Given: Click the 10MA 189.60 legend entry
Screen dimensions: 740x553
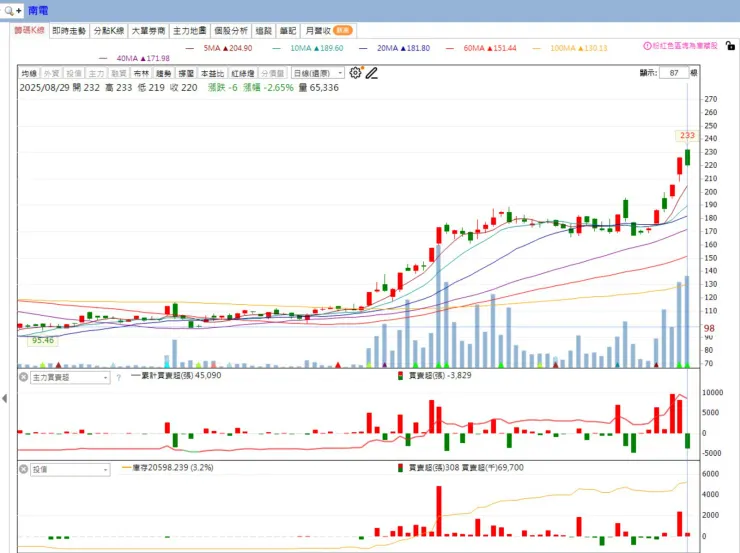Looking at the screenshot, I should pos(316,48).
